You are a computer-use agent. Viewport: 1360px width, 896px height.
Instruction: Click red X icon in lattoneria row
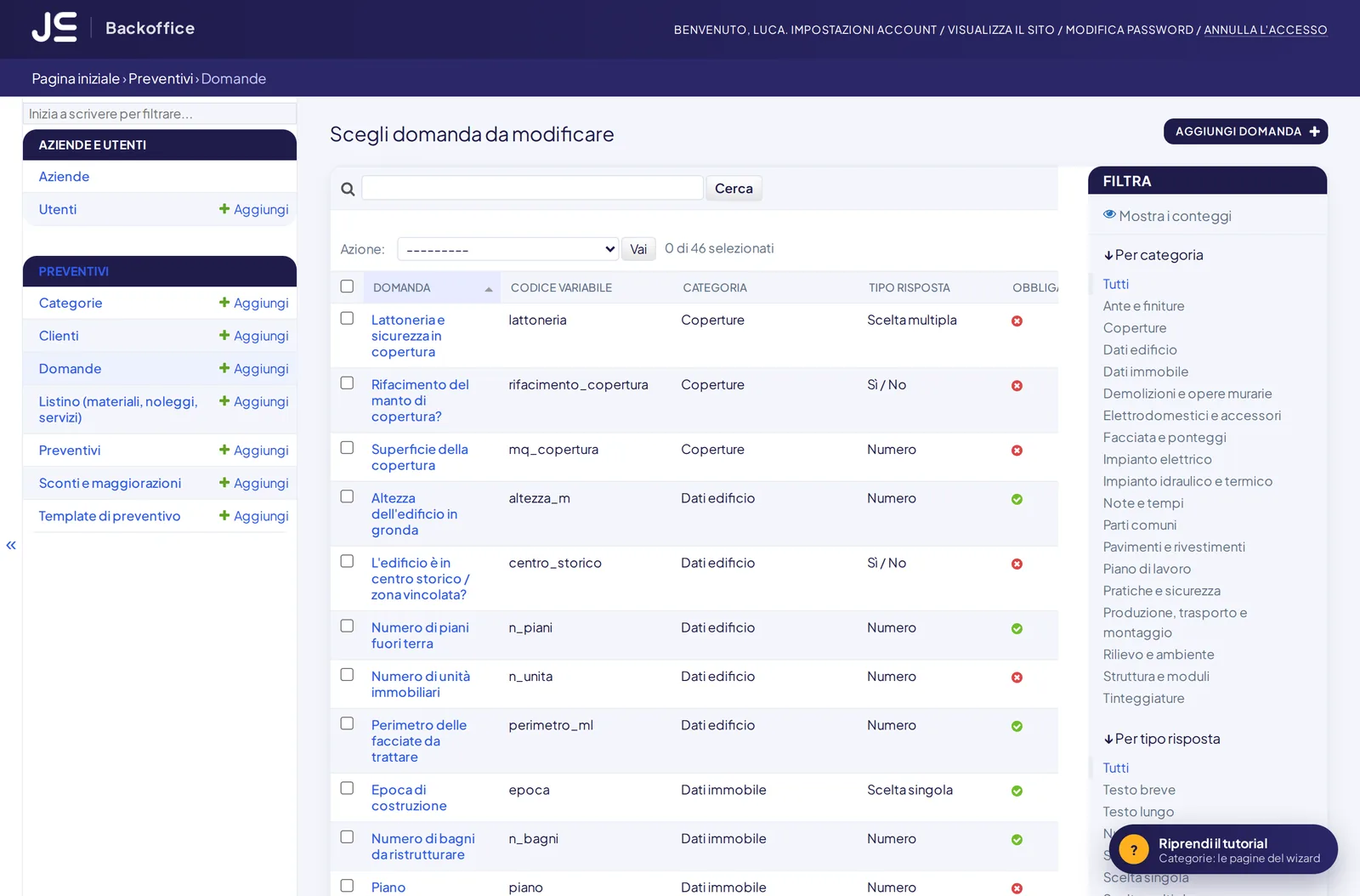point(1017,320)
